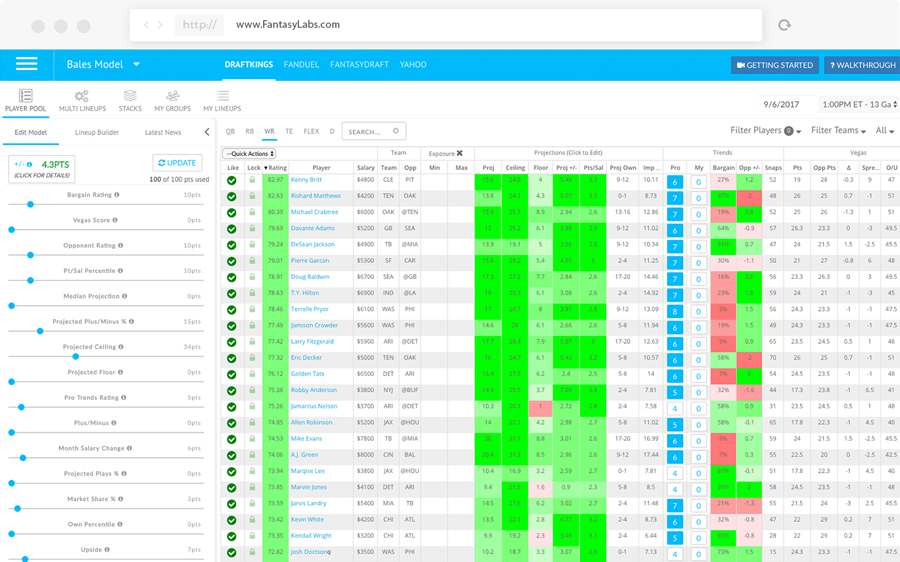
Task: Open My Groups section
Action: pyautogui.click(x=172, y=100)
